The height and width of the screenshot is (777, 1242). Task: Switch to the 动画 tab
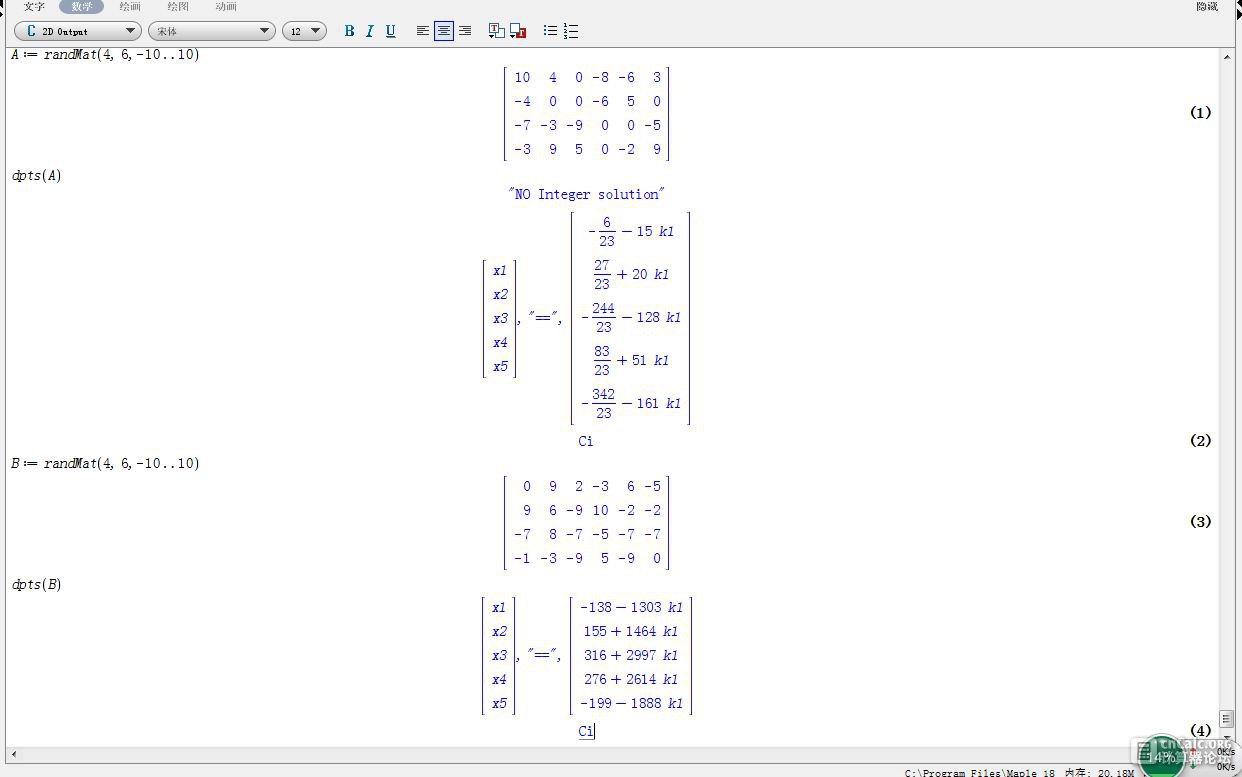point(226,6)
